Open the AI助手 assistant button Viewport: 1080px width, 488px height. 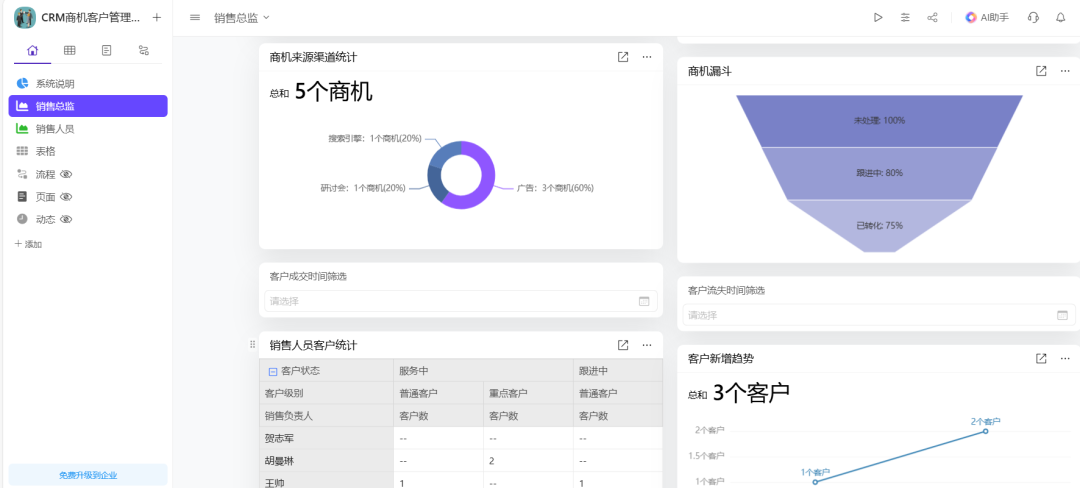(987, 18)
